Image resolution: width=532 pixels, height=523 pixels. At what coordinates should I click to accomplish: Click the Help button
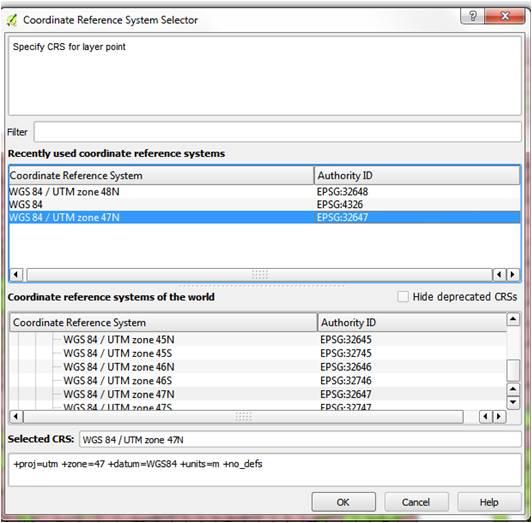(489, 502)
